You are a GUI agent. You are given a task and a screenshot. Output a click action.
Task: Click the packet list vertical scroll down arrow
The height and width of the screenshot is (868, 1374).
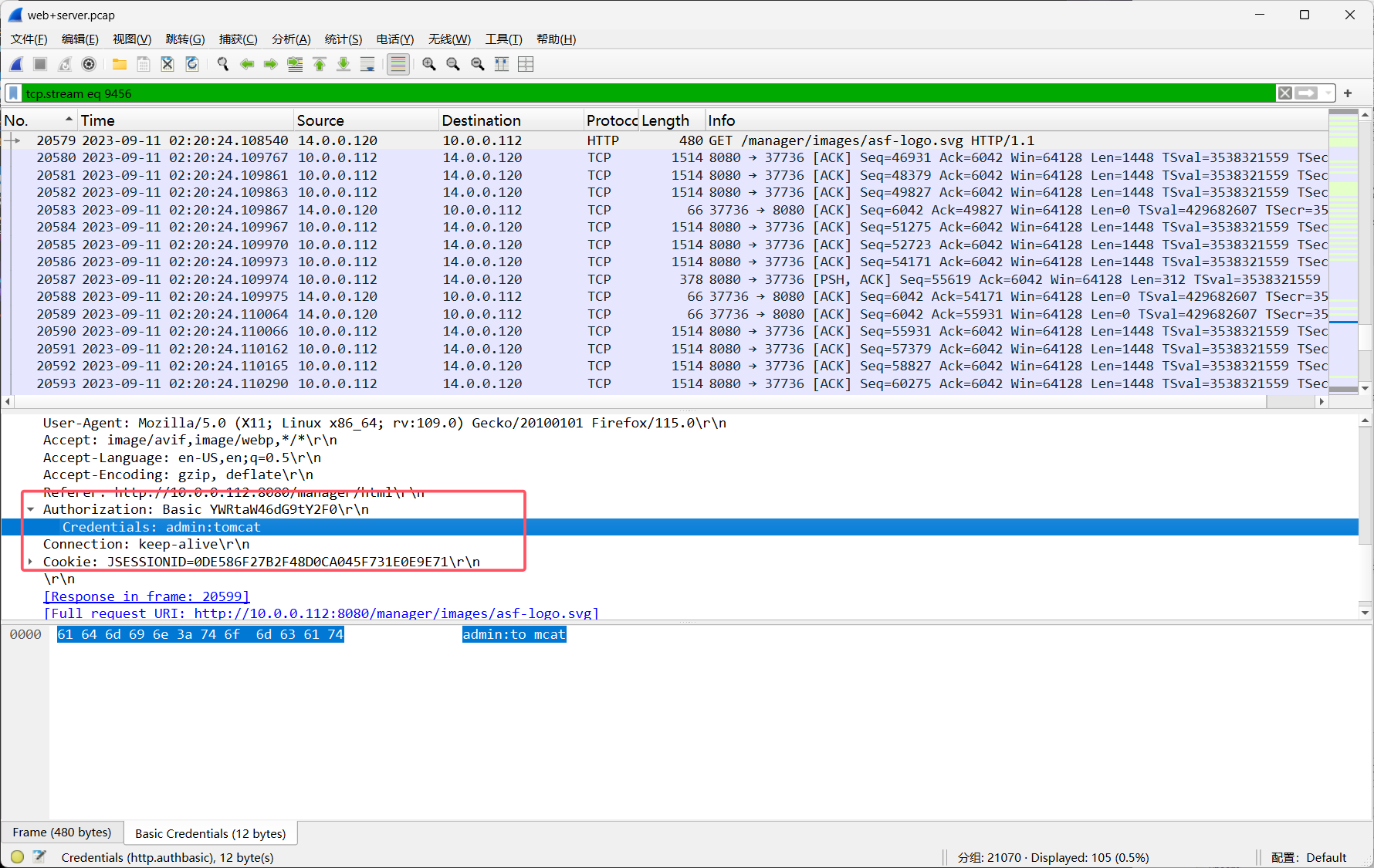point(1366,388)
